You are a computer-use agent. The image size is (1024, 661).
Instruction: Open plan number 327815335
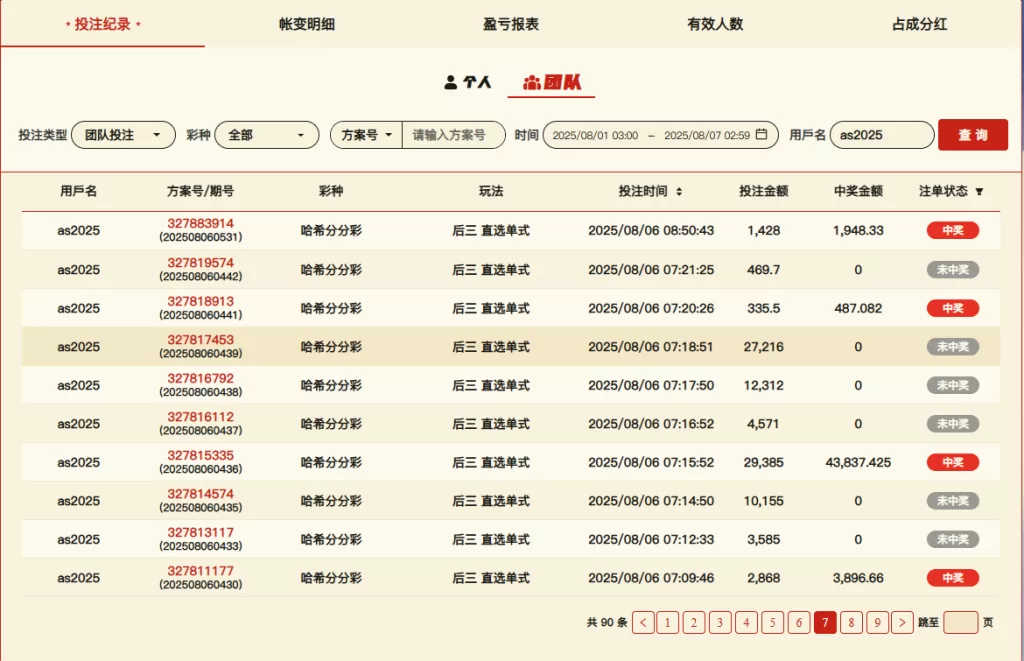(x=200, y=455)
